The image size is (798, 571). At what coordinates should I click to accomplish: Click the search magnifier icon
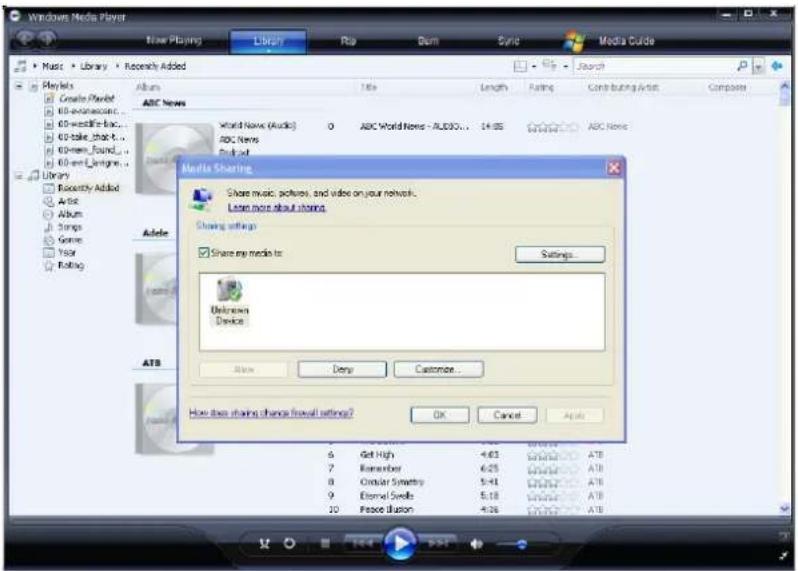(x=743, y=66)
